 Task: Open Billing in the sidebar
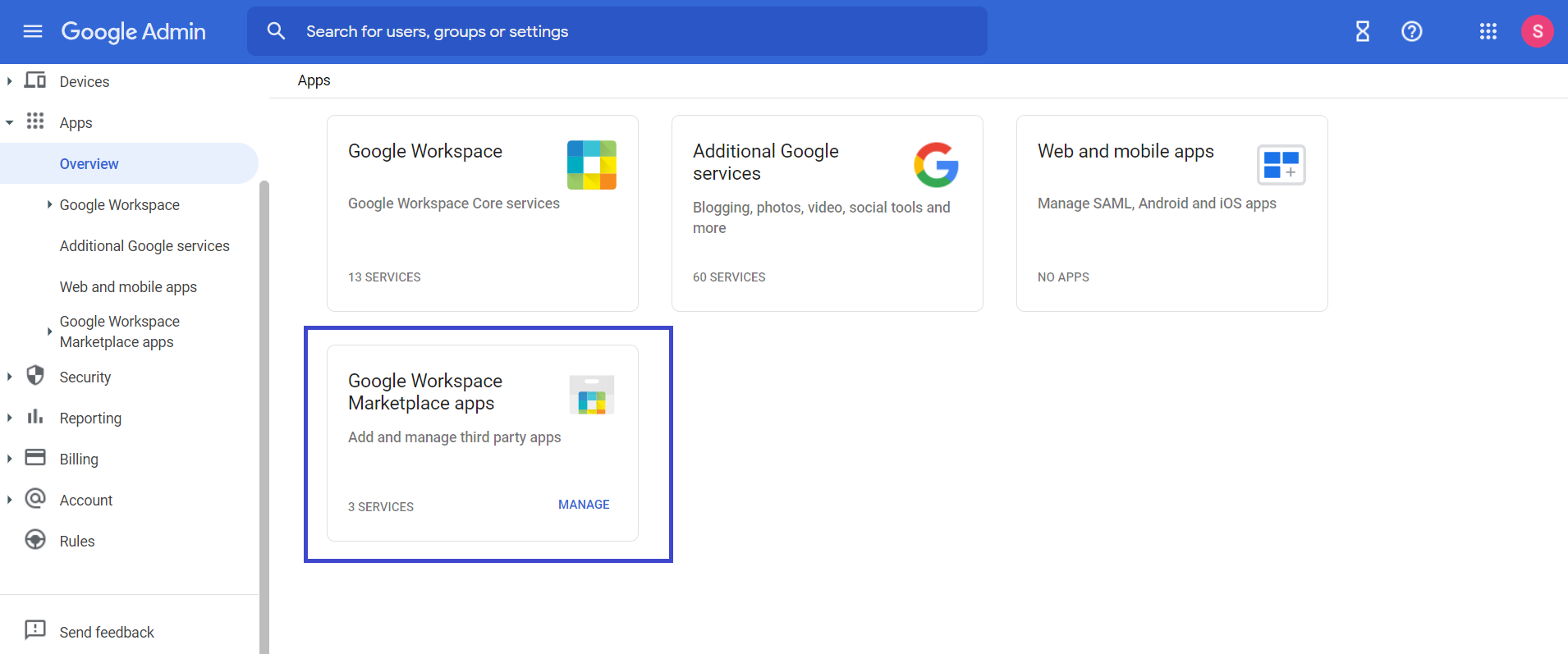[x=79, y=460]
